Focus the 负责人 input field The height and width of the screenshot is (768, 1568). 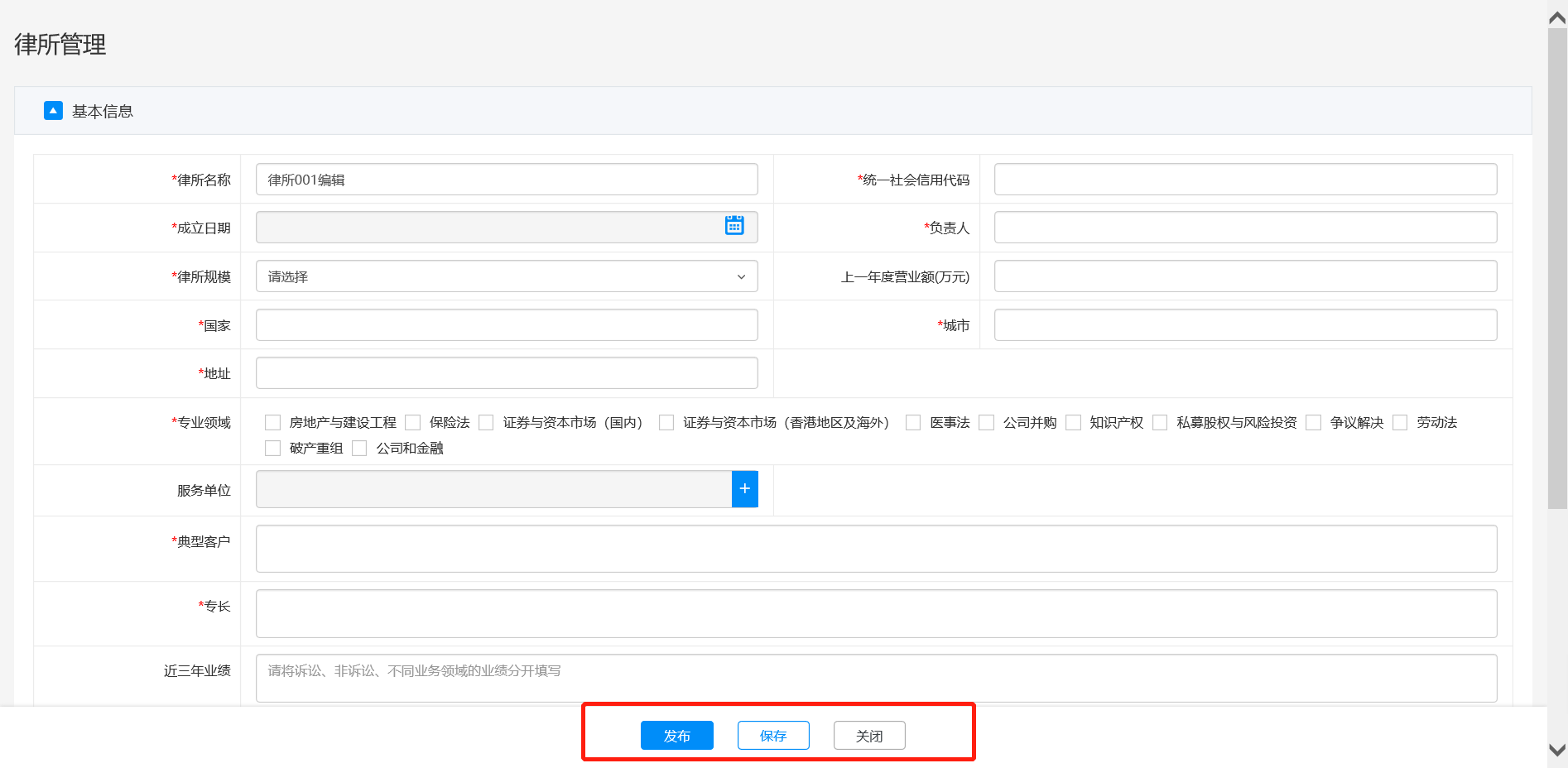tap(1244, 228)
